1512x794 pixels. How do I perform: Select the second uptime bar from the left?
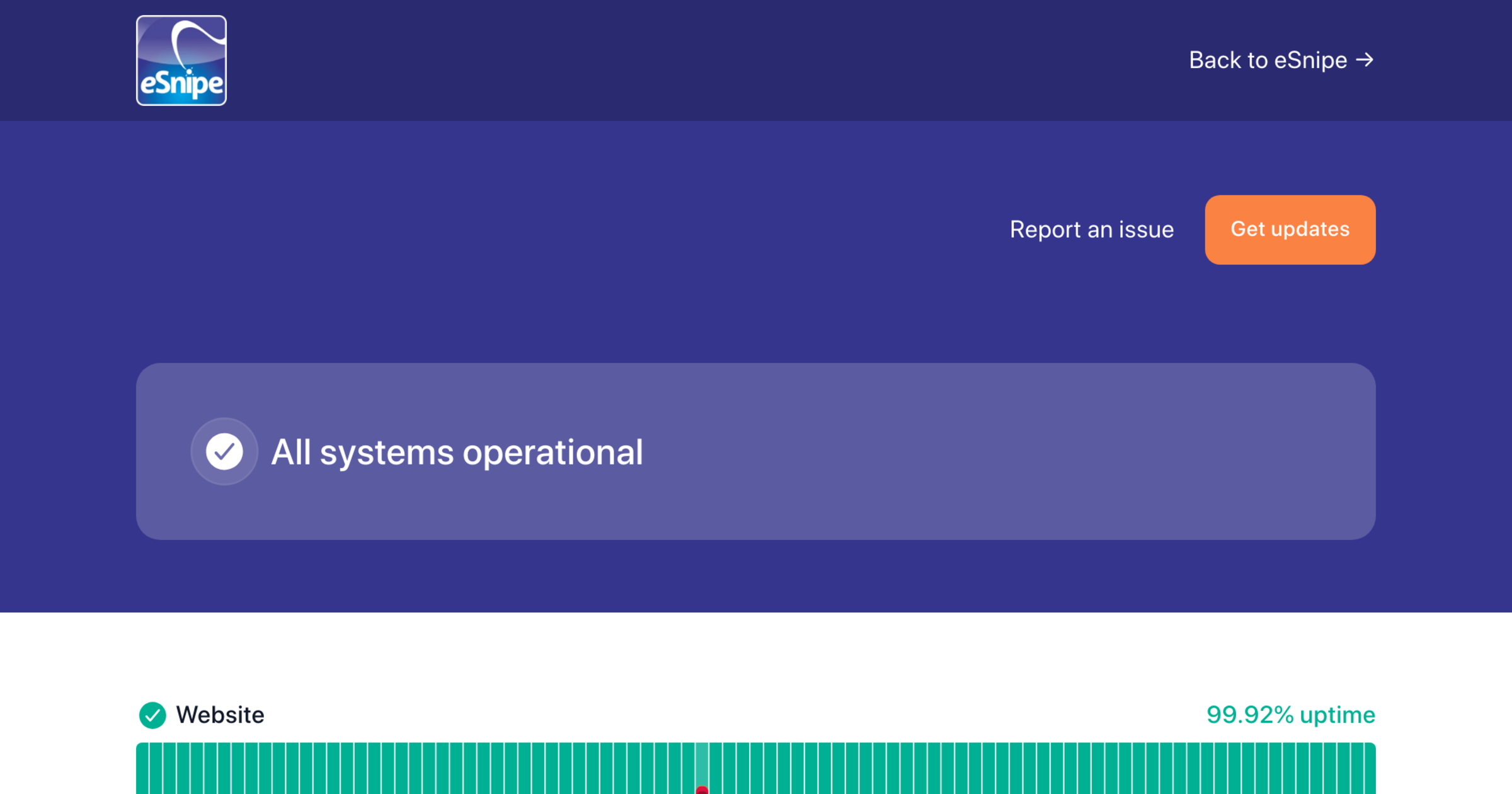click(x=156, y=769)
